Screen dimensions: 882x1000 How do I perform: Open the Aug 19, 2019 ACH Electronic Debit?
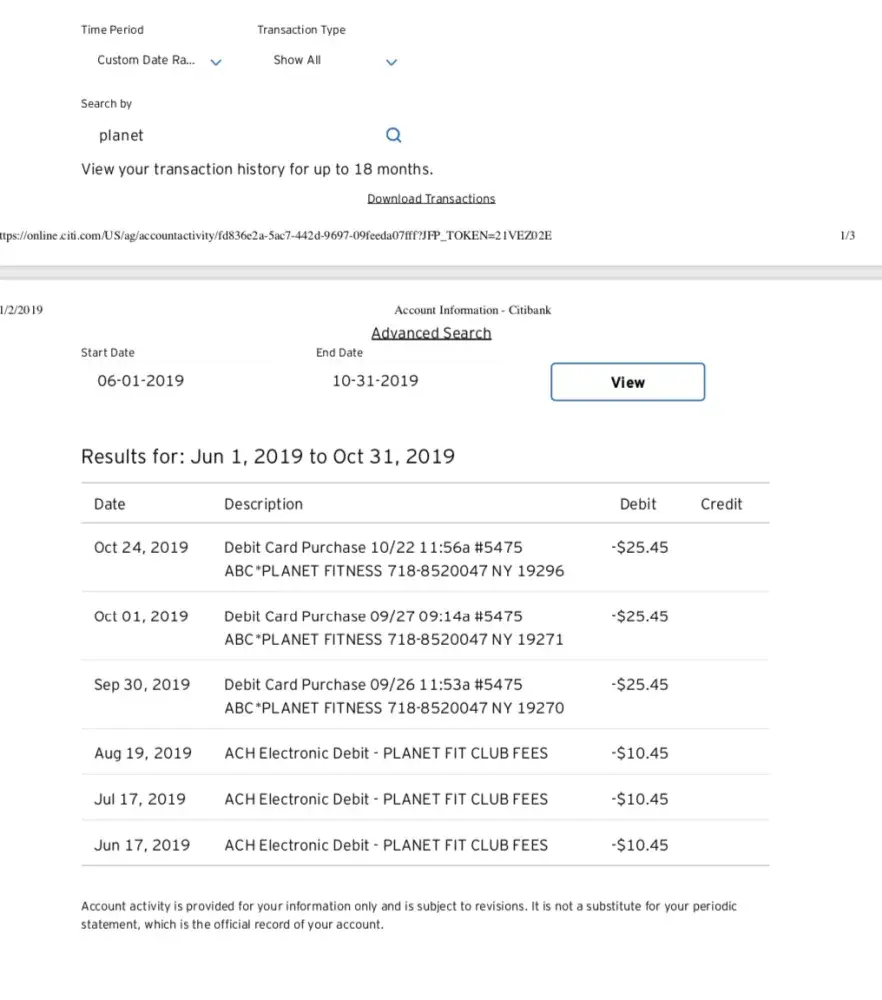(x=386, y=753)
